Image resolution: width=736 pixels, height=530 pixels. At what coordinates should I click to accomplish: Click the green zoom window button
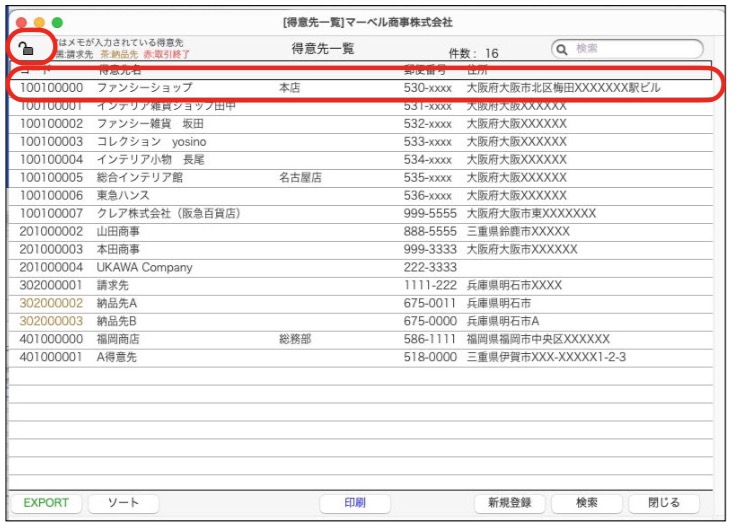[x=57, y=21]
